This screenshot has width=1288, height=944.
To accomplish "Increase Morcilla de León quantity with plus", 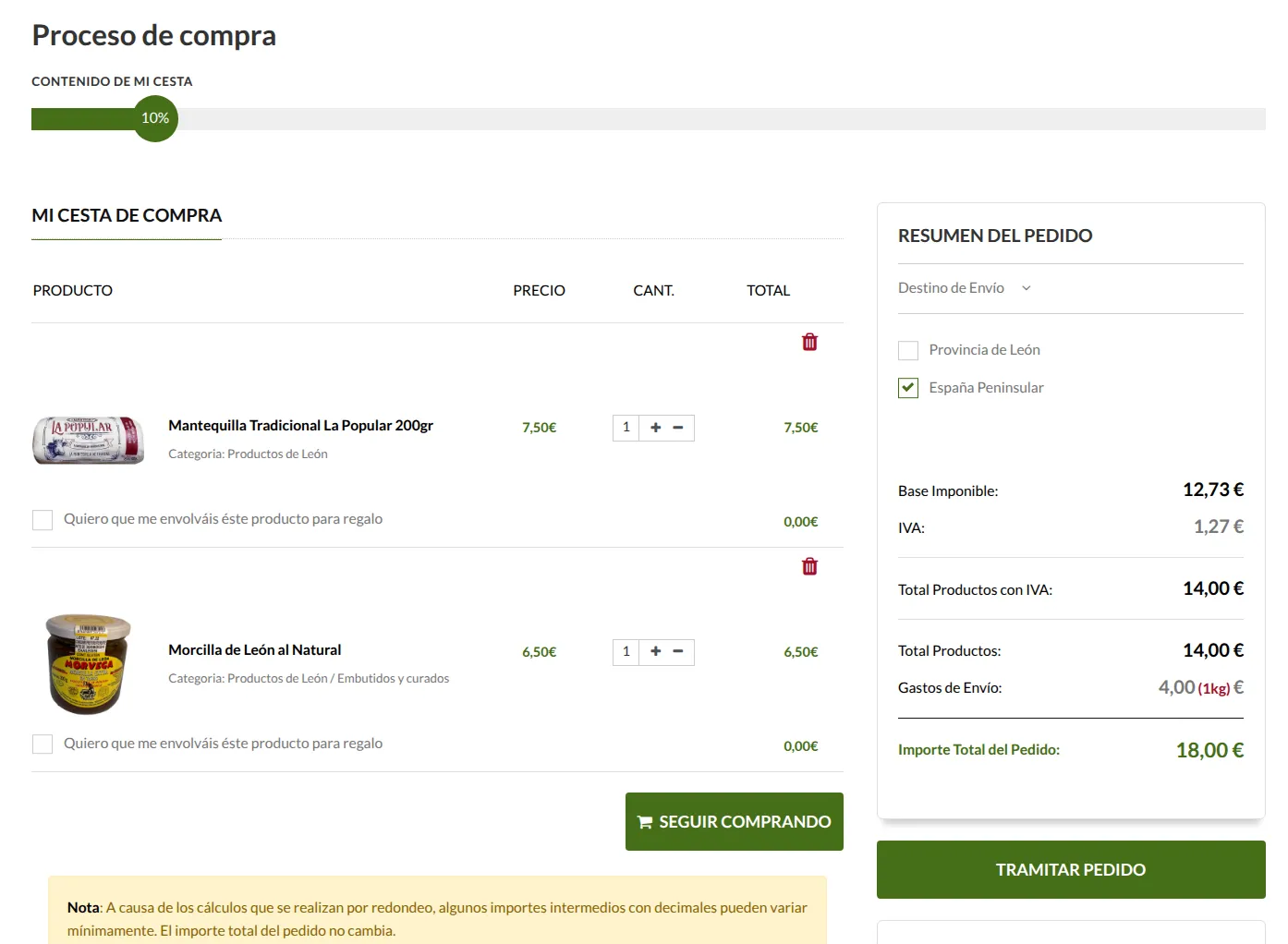I will [x=655, y=652].
